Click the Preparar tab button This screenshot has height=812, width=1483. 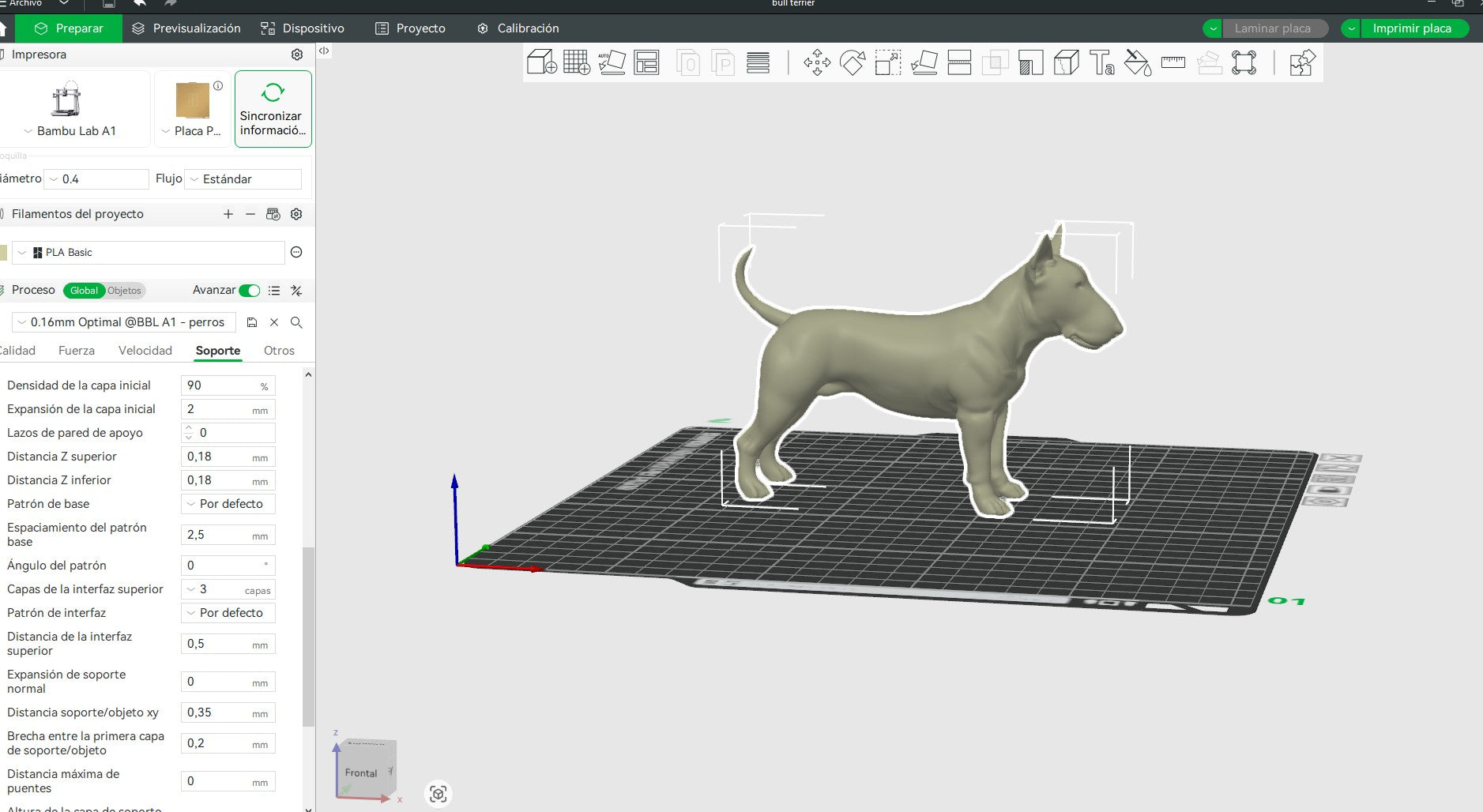[x=70, y=28]
